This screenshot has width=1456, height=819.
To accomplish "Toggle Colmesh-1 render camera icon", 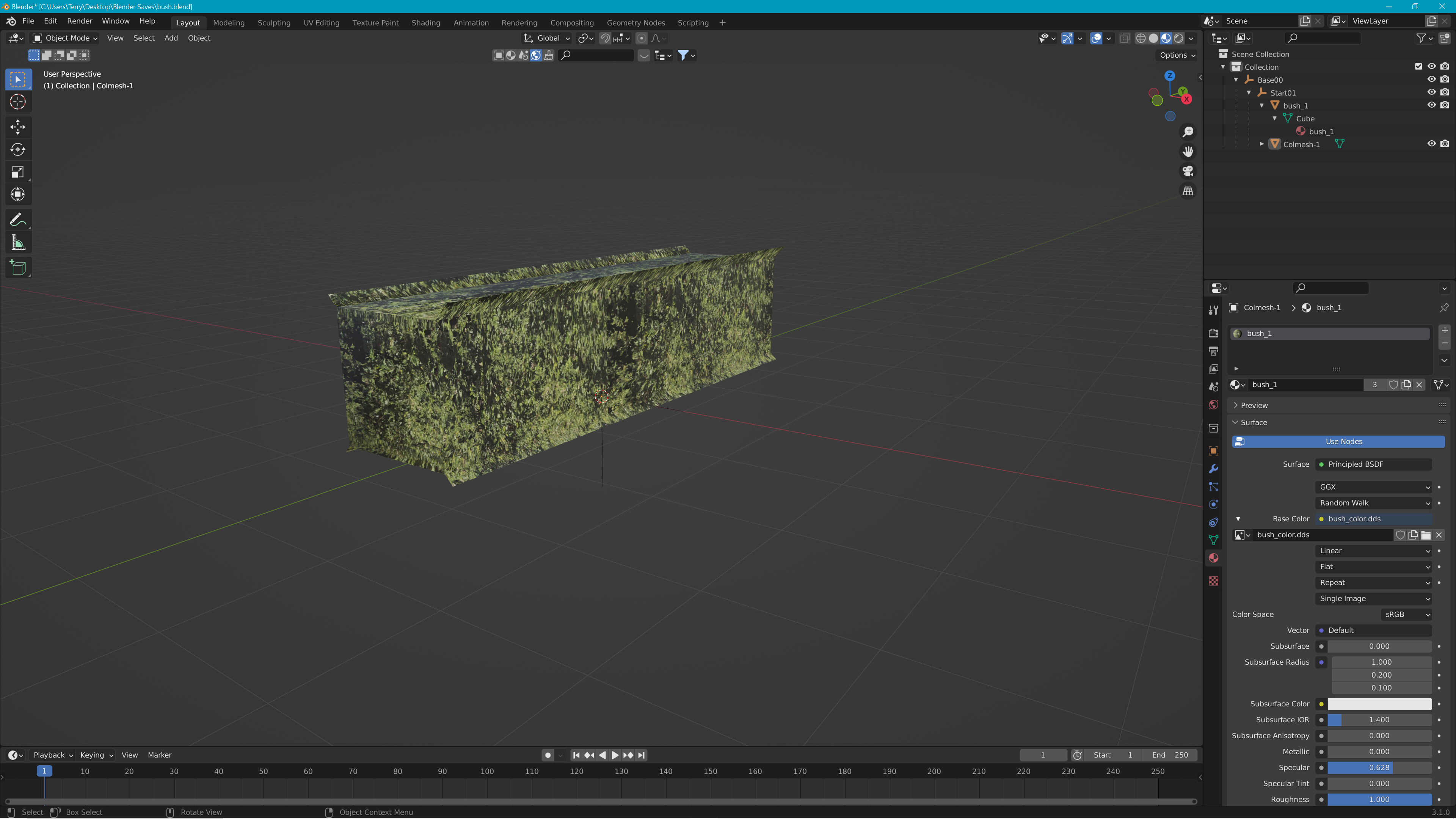I will point(1444,144).
